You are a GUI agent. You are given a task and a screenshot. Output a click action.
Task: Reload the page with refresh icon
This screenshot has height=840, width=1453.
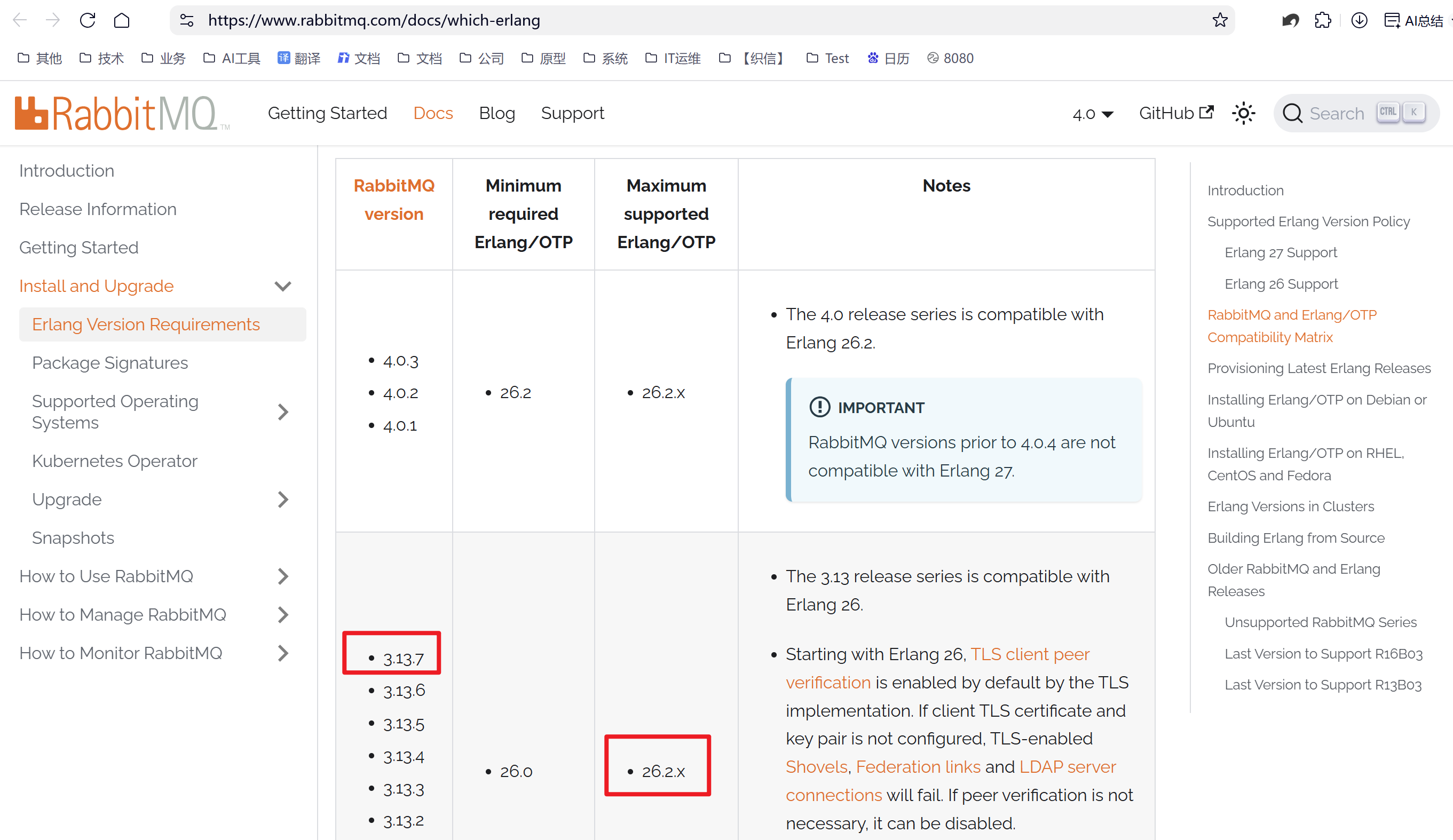coord(88,20)
